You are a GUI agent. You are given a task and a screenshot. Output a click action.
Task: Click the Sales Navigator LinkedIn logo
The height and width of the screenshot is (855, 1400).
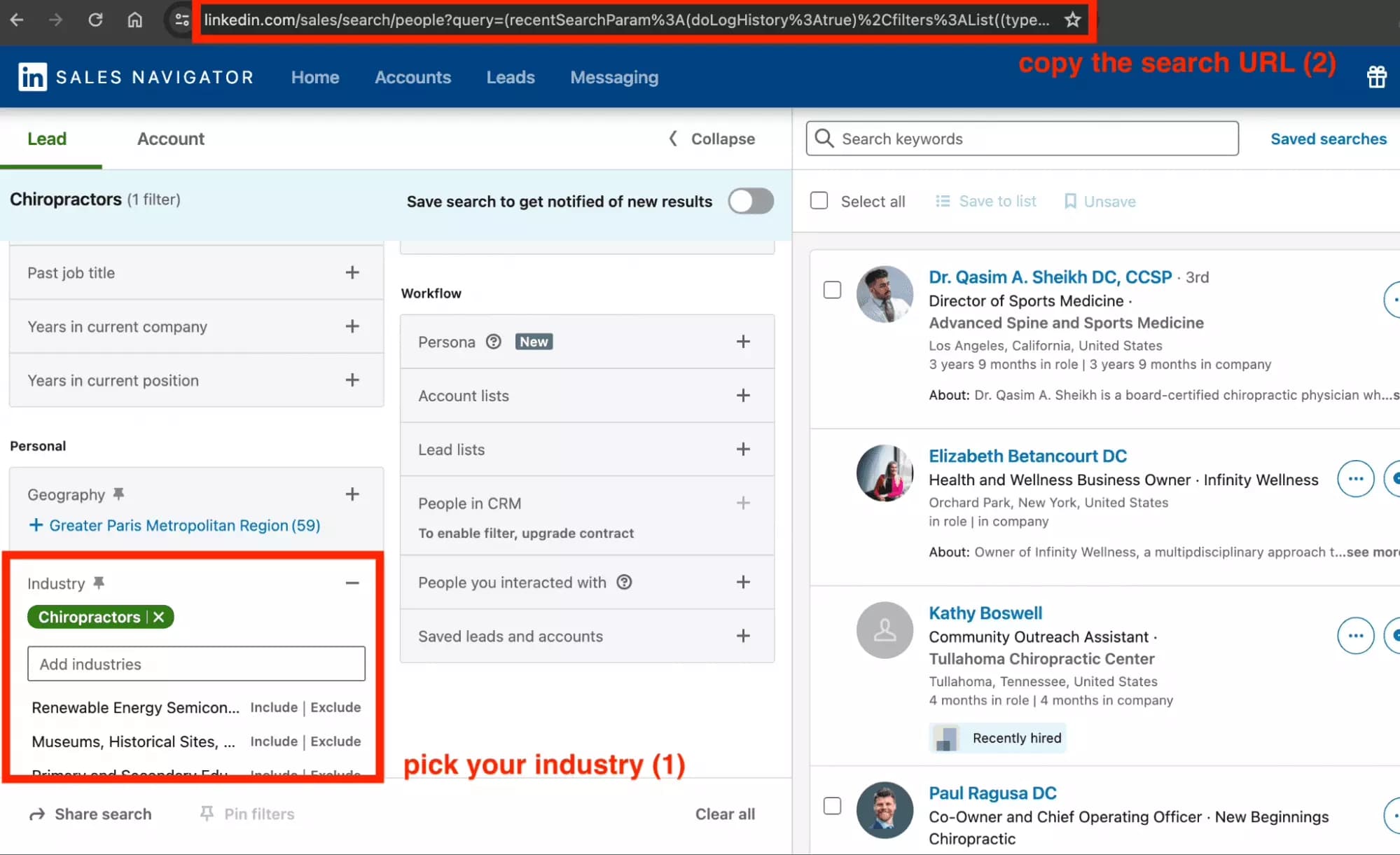click(32, 76)
